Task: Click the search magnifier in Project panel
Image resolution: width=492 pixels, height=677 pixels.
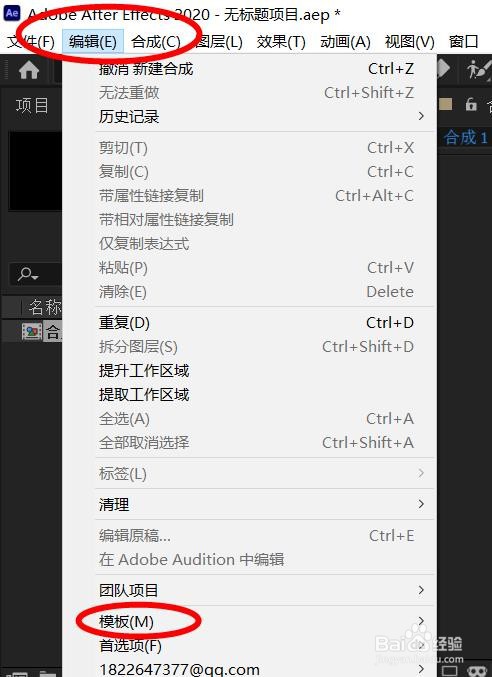Action: tap(28, 274)
